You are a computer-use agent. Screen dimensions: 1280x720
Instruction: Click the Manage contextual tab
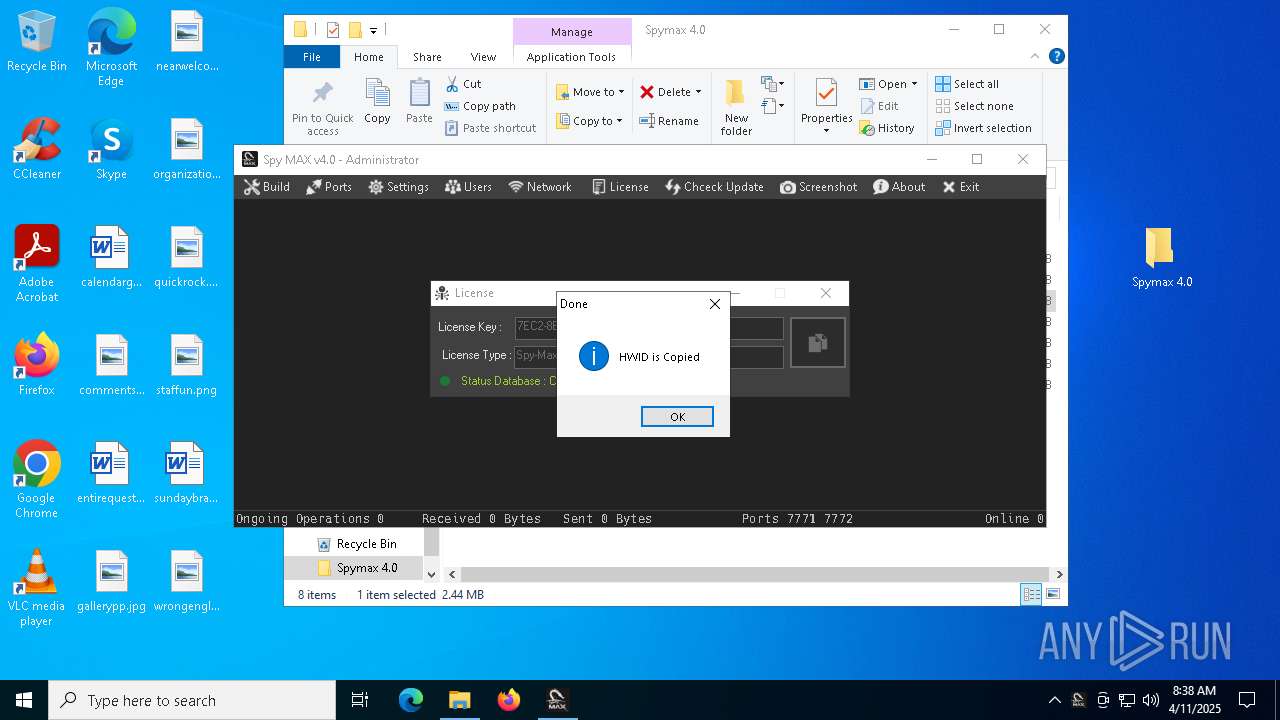click(572, 32)
